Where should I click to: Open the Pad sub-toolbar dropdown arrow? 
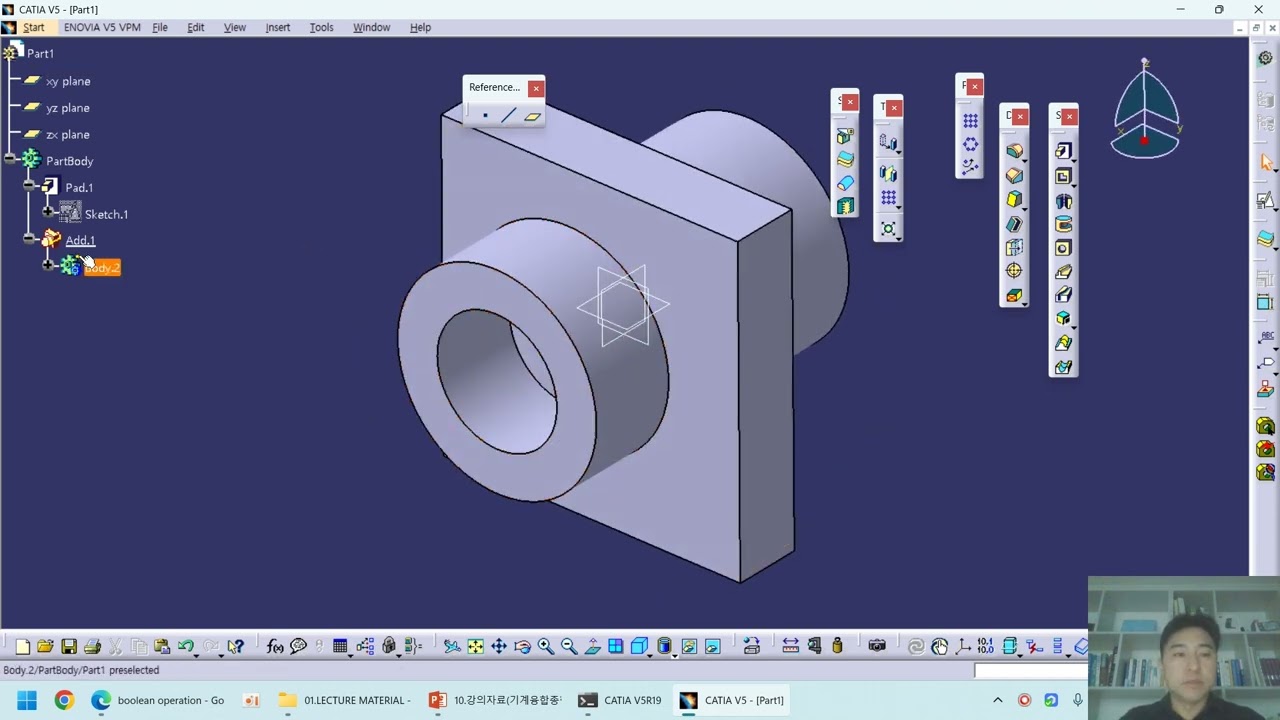click(1074, 160)
